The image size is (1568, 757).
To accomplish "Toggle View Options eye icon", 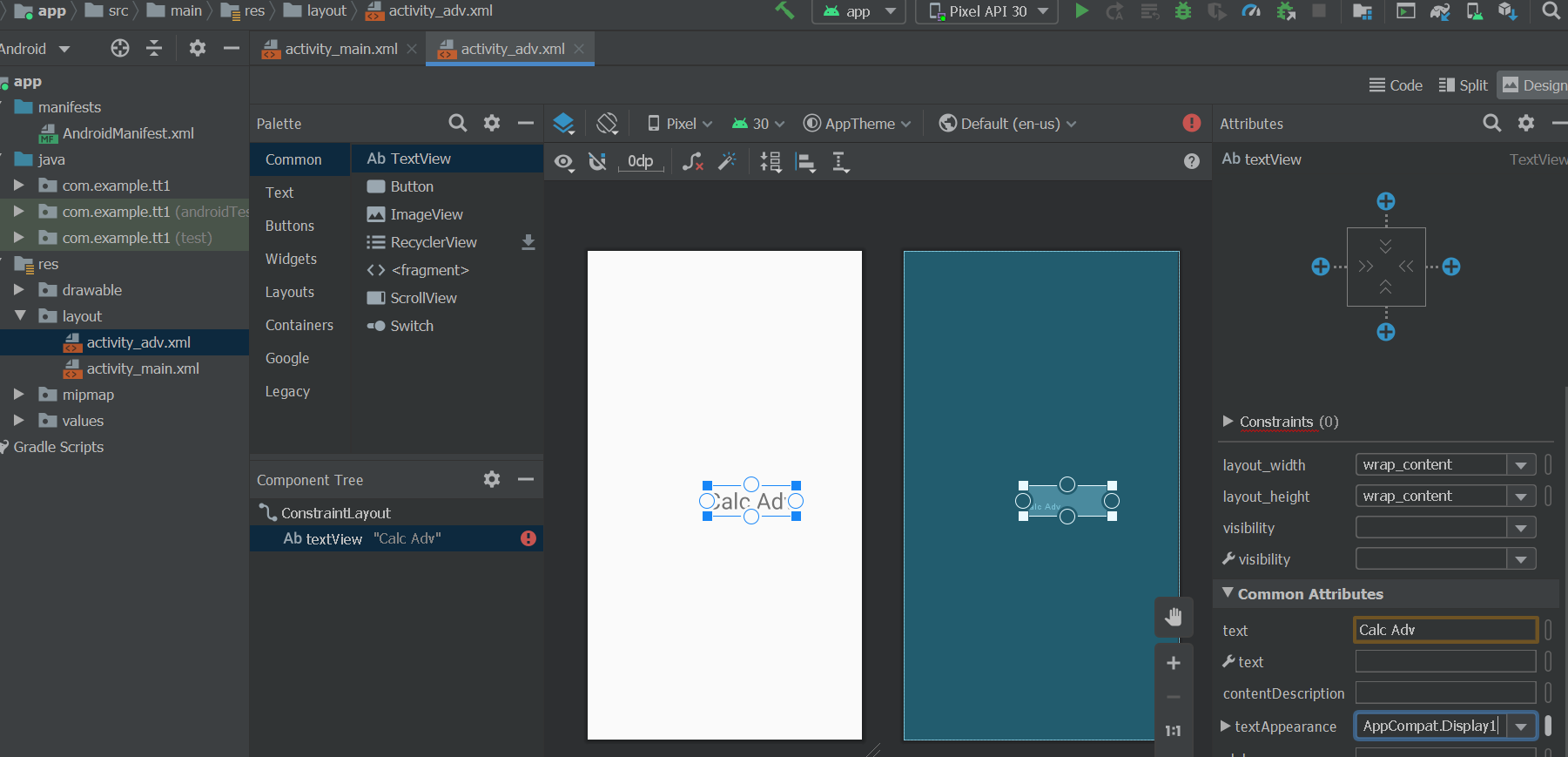I will 564,161.
